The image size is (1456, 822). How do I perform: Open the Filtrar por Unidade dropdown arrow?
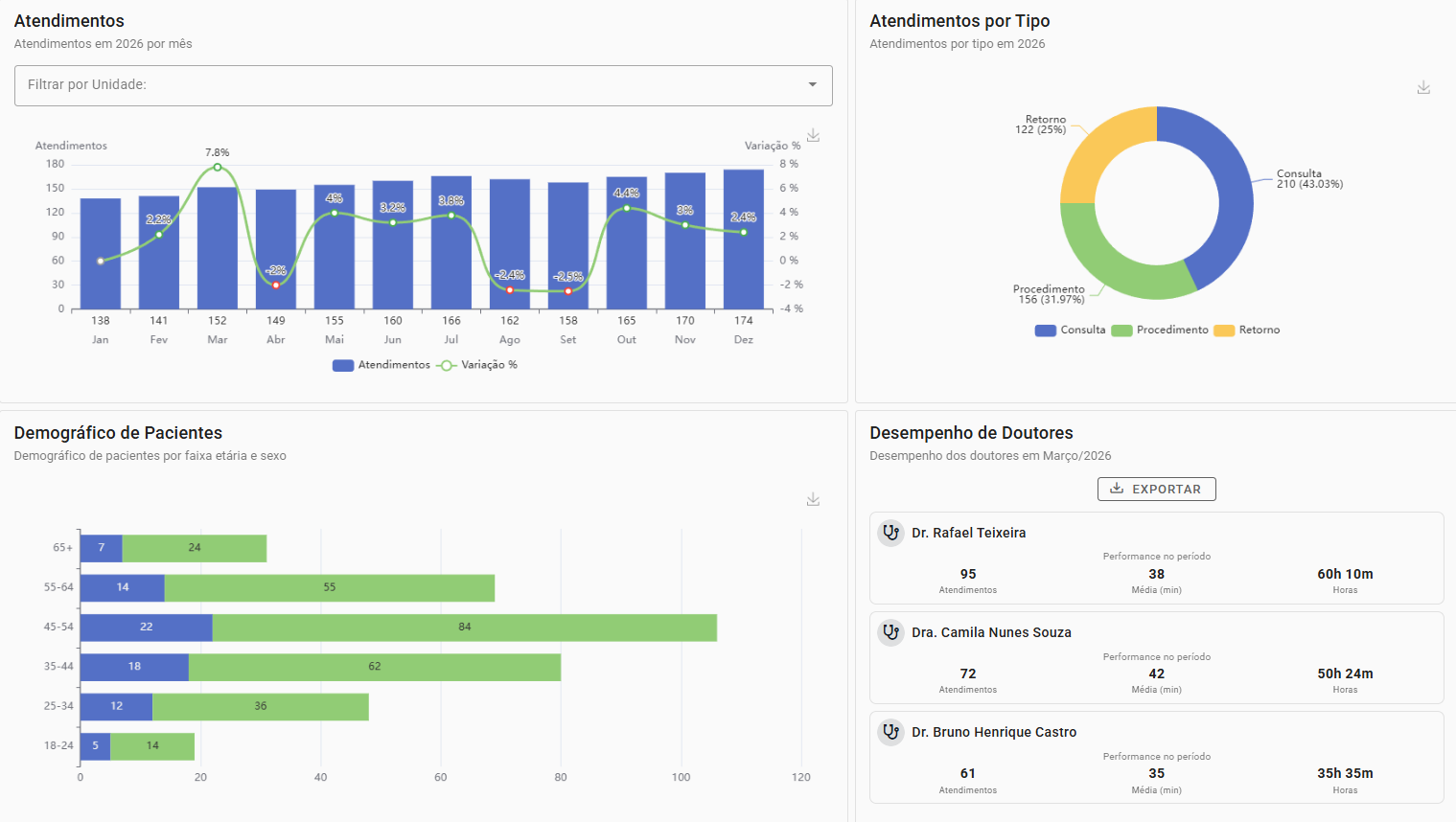(x=812, y=85)
